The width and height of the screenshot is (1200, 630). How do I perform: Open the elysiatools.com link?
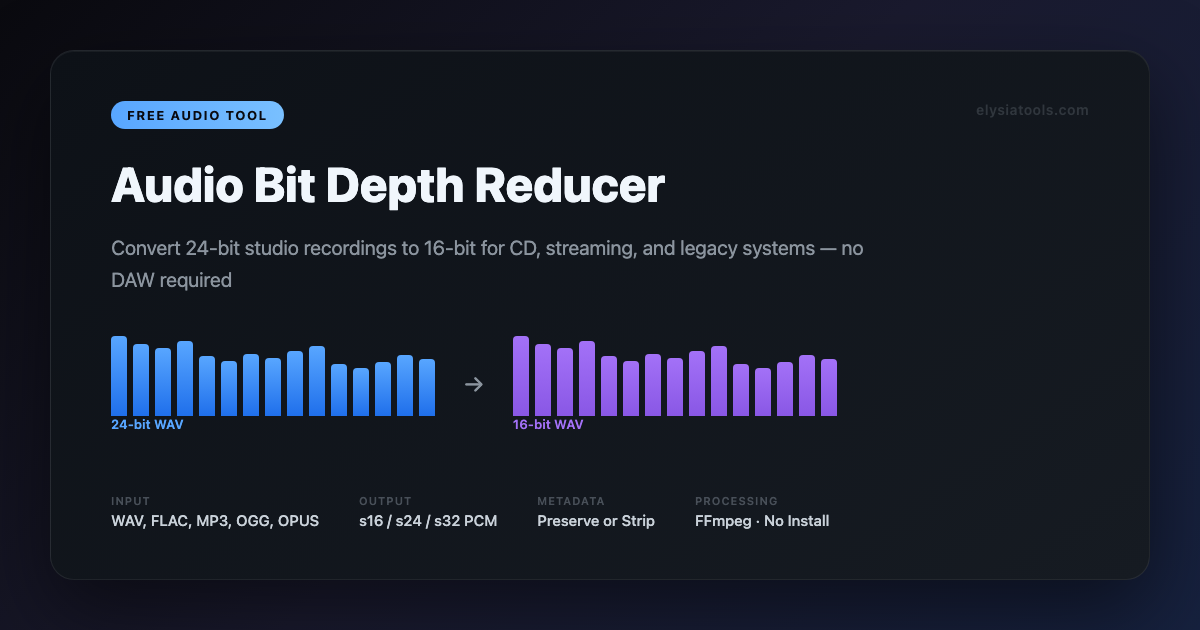1032,110
